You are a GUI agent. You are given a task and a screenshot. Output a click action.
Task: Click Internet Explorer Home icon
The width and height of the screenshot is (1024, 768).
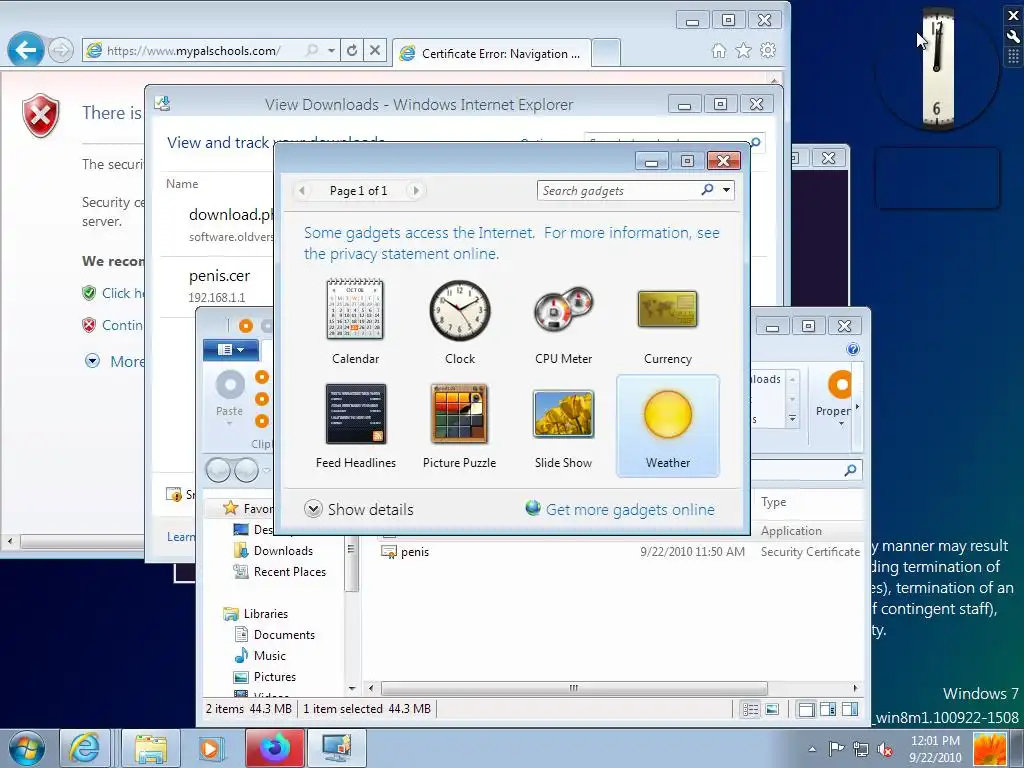(x=718, y=50)
